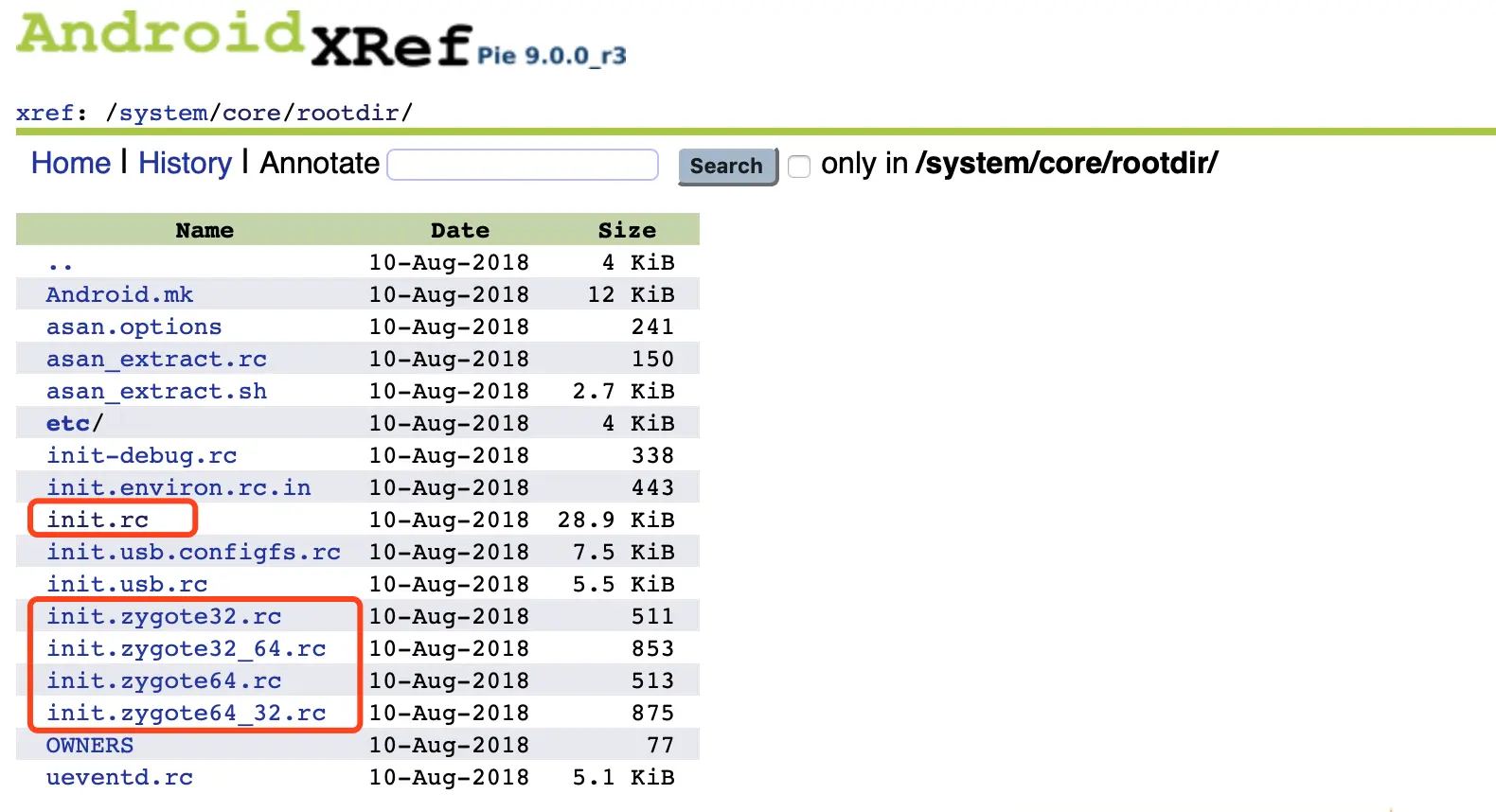Click the AndroidXRef logo
Screen dimensions: 1496x812
click(244, 40)
